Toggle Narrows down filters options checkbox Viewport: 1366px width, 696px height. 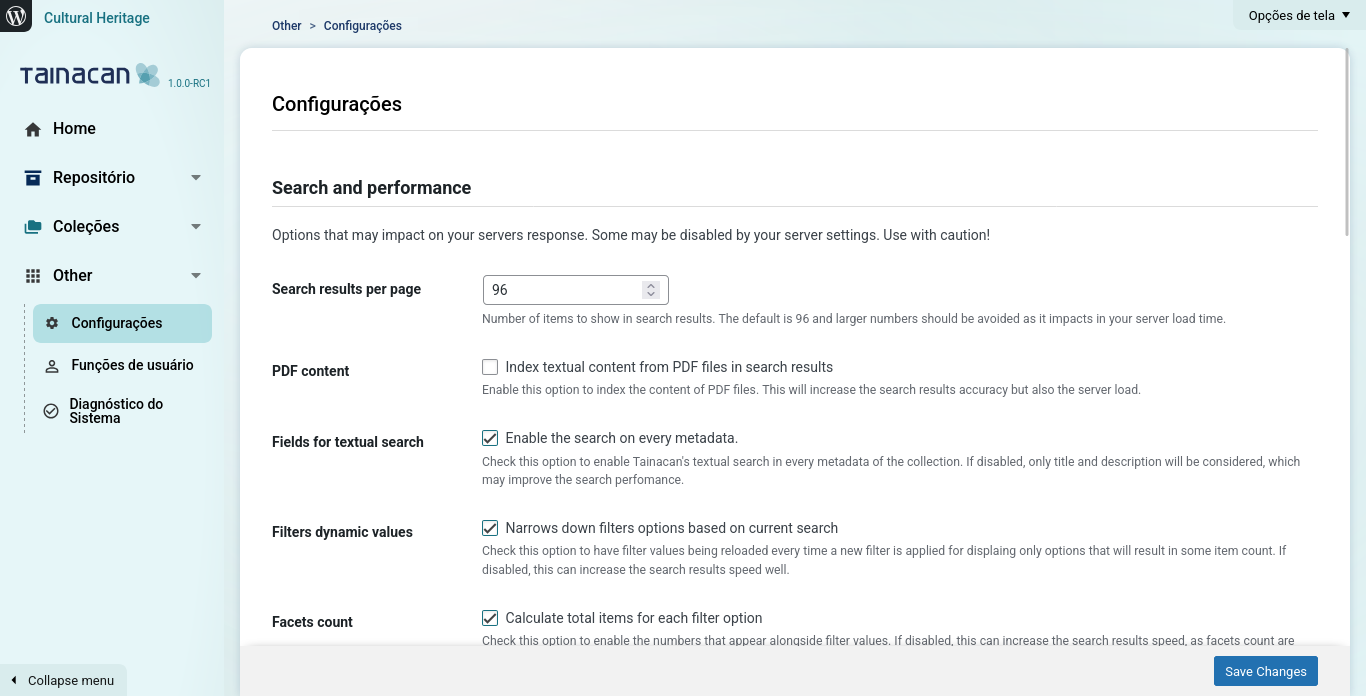pyautogui.click(x=490, y=528)
